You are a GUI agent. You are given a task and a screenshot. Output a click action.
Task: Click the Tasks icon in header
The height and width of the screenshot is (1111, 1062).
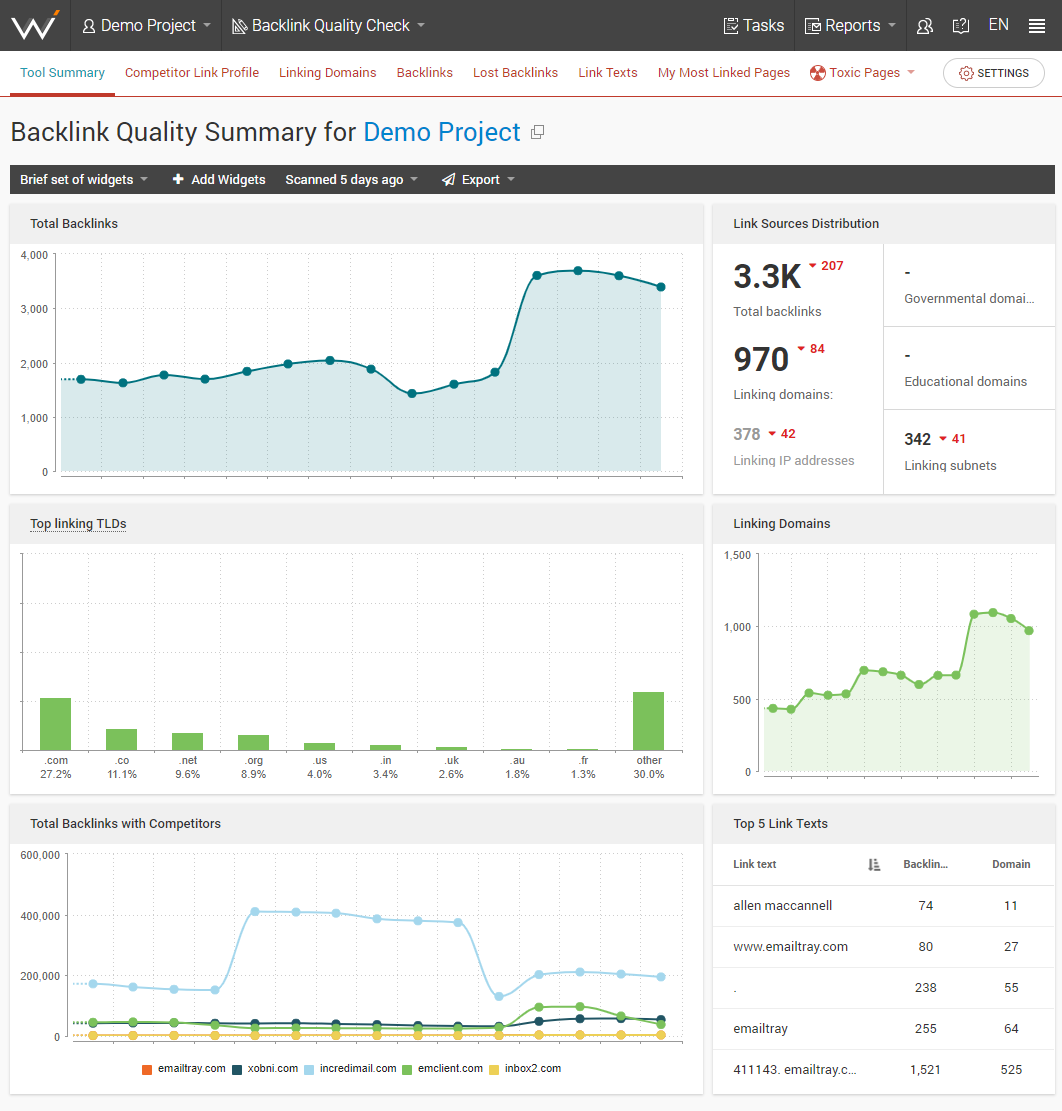point(730,26)
